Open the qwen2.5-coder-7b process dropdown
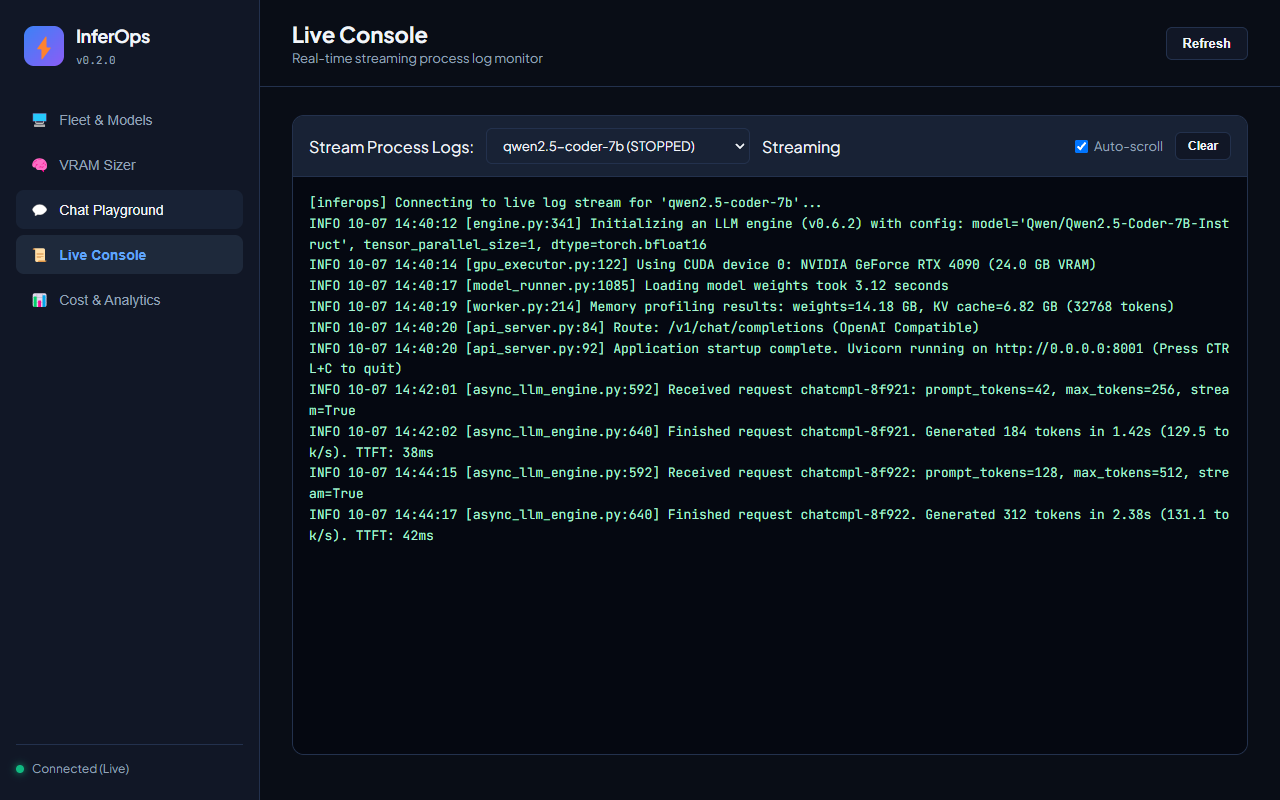This screenshot has width=1280, height=800. point(618,146)
